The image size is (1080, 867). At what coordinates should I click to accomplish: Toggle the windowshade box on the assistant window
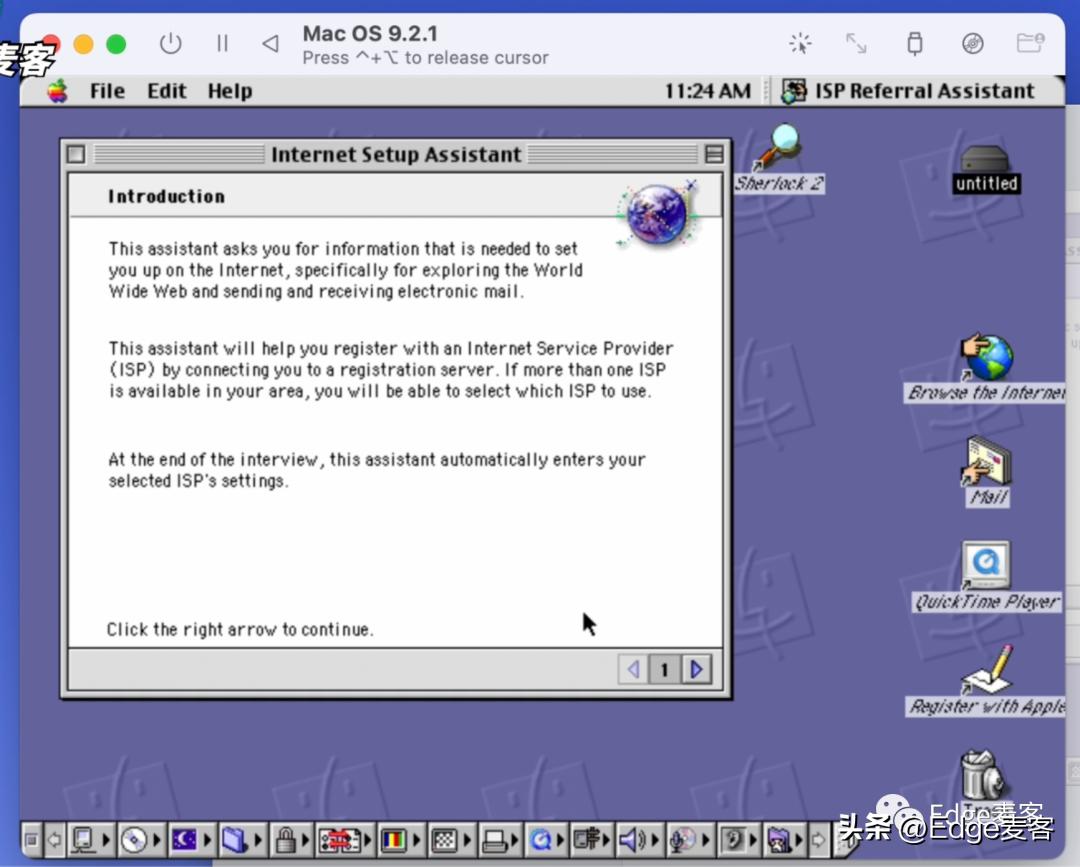tap(714, 154)
